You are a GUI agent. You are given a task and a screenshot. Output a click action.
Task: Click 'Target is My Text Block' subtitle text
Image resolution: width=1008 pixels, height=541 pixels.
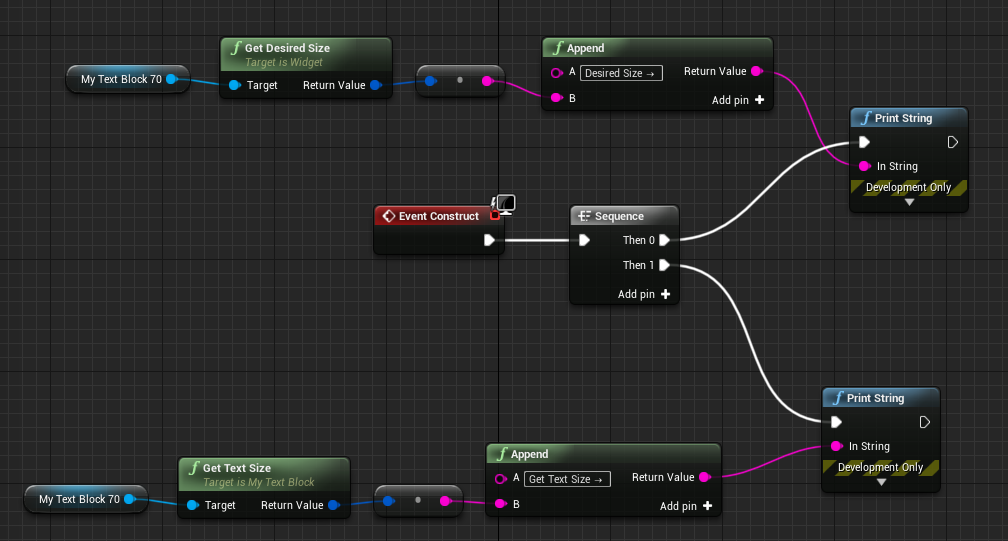click(258, 482)
